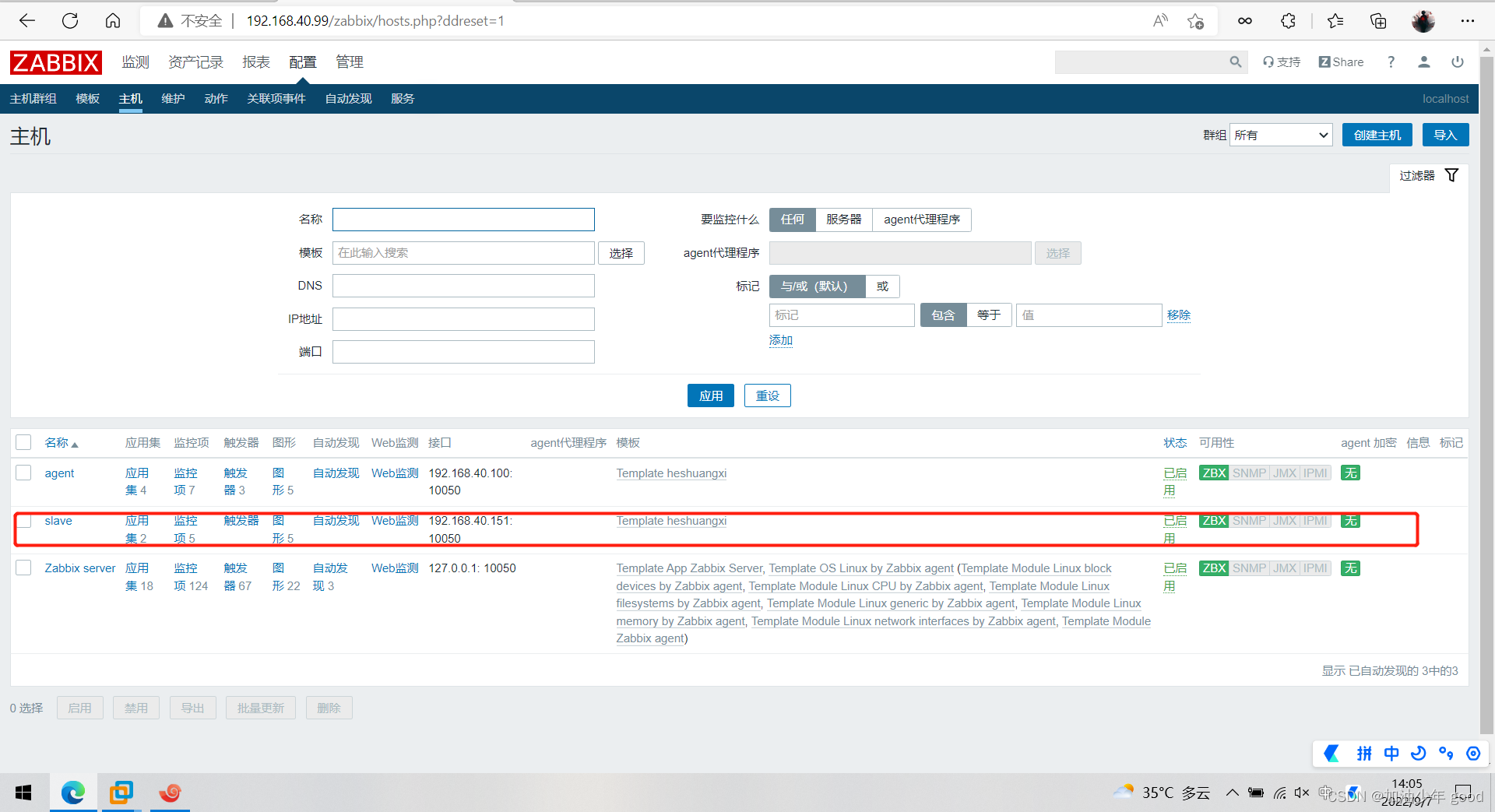Sign out using the power icon
The height and width of the screenshot is (812, 1495).
point(1458,62)
